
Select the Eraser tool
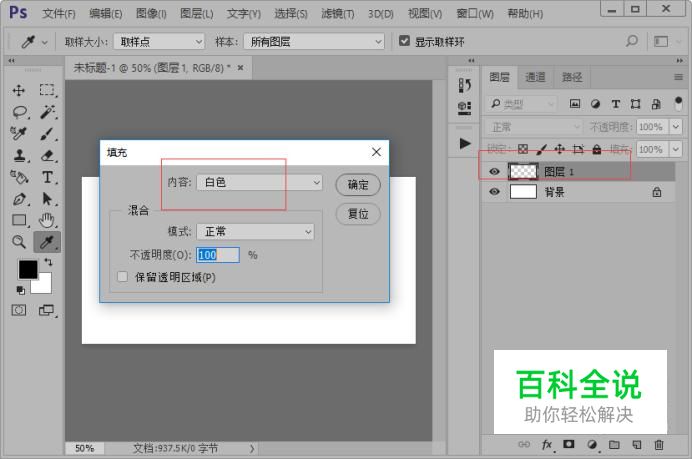tap(47, 155)
